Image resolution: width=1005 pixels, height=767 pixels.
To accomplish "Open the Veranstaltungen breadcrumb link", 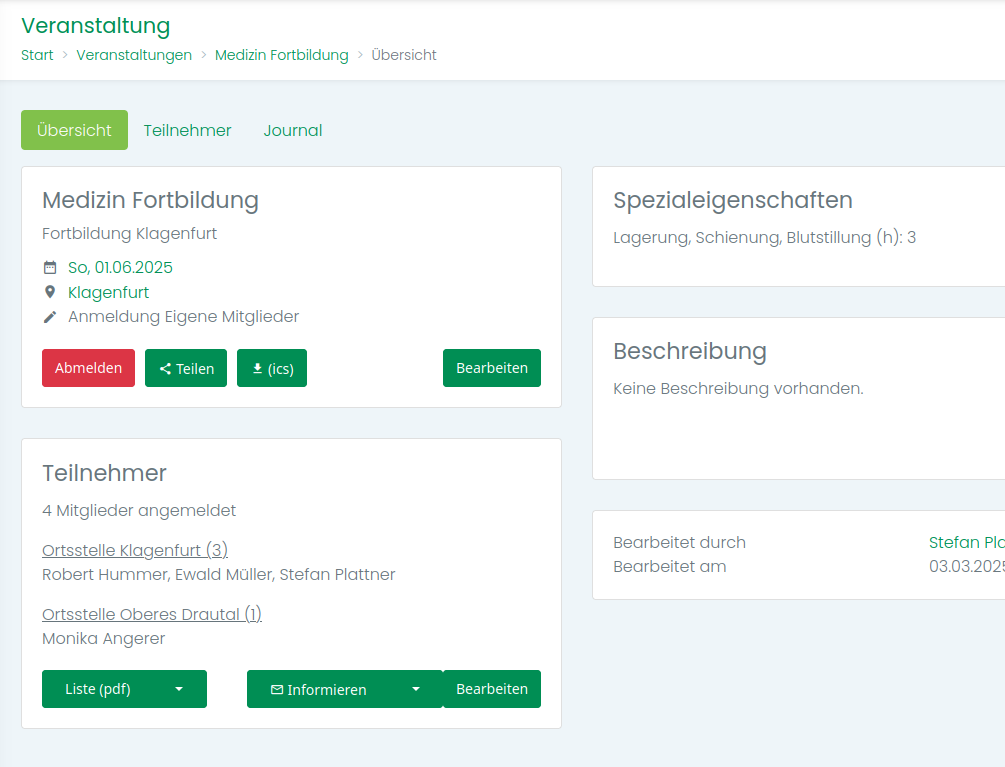I will 134,55.
